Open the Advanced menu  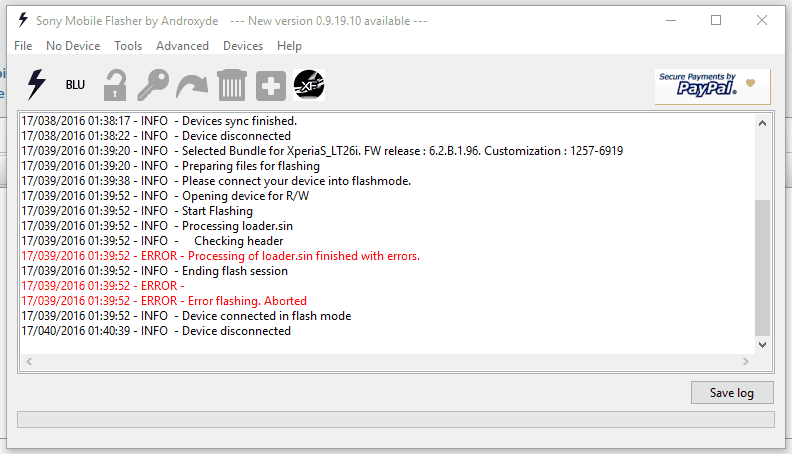pyautogui.click(x=182, y=46)
